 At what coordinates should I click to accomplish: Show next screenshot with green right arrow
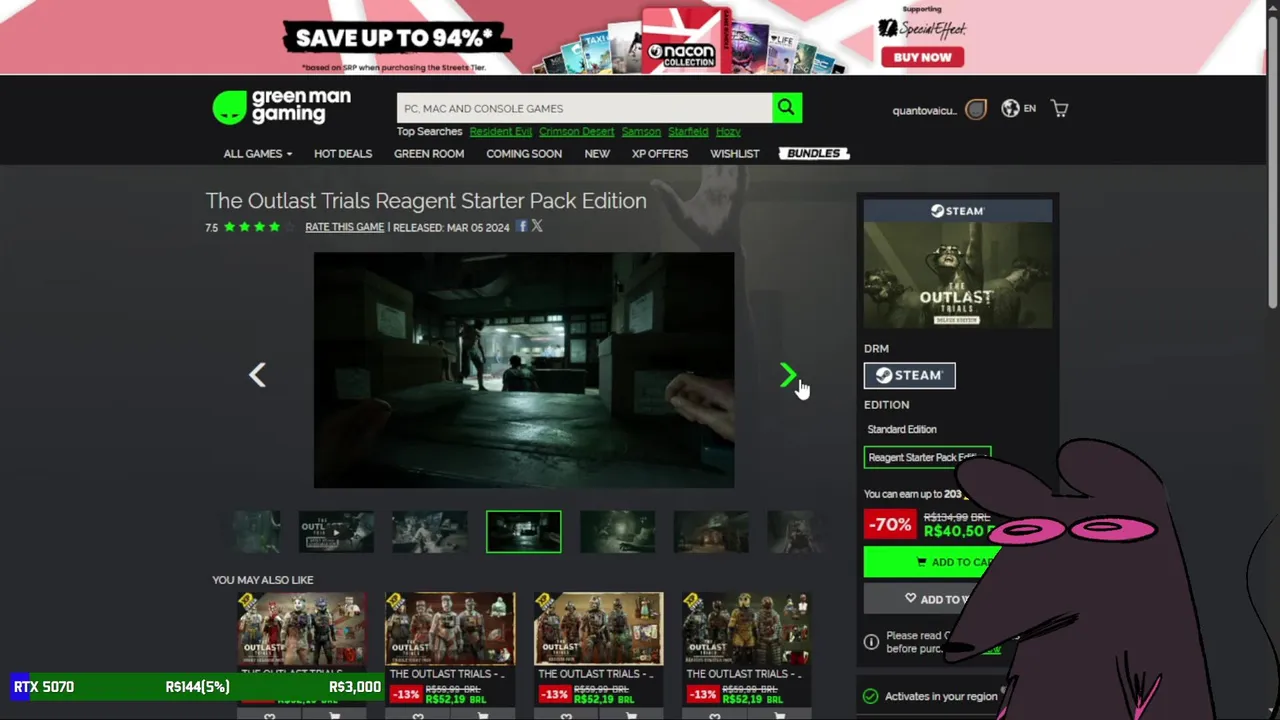787,375
